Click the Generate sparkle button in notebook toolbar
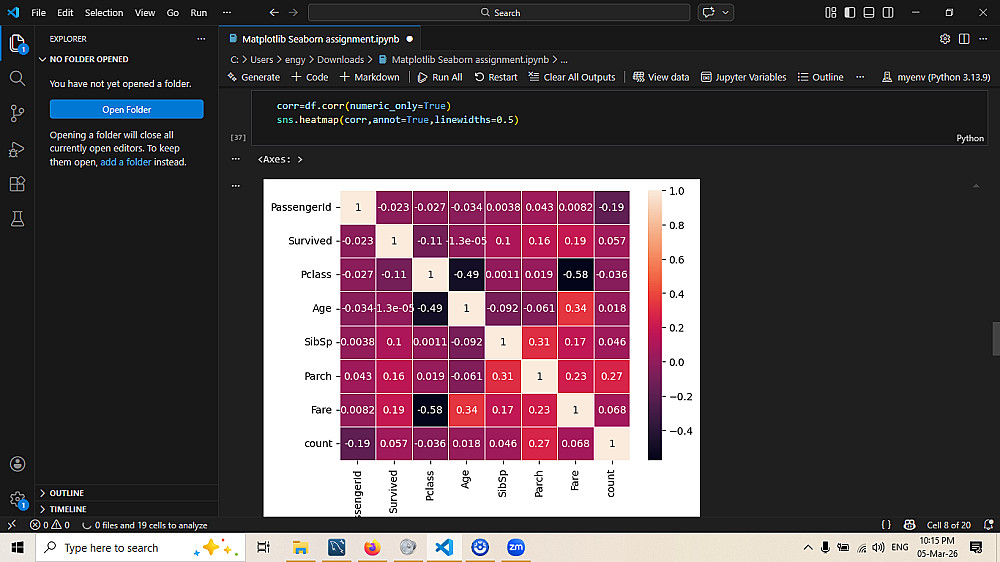The width and height of the screenshot is (1000, 562). click(x=253, y=77)
